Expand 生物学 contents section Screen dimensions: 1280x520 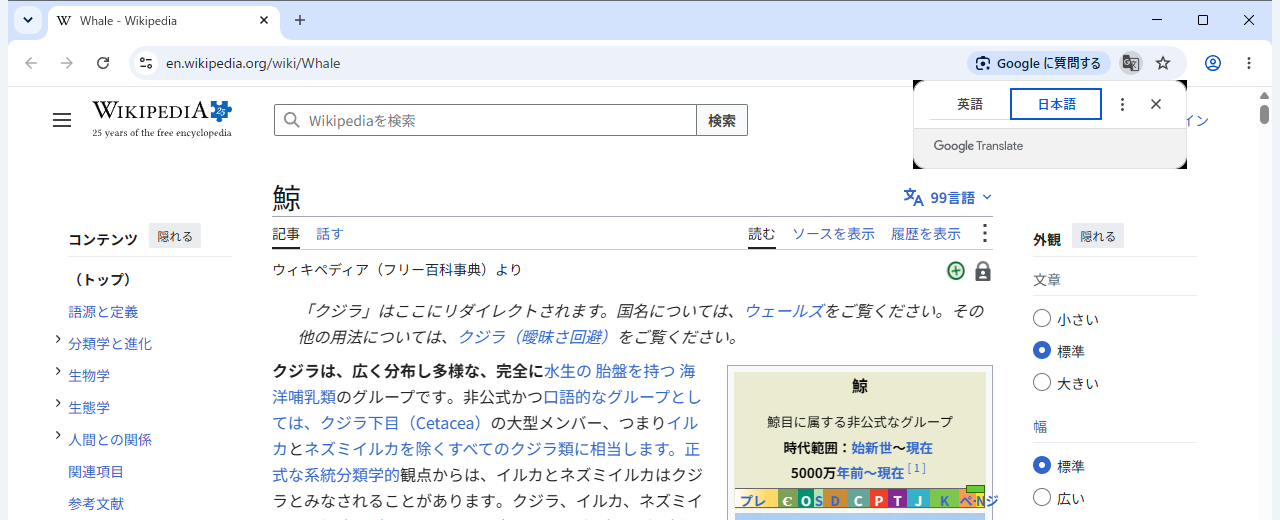(x=58, y=374)
